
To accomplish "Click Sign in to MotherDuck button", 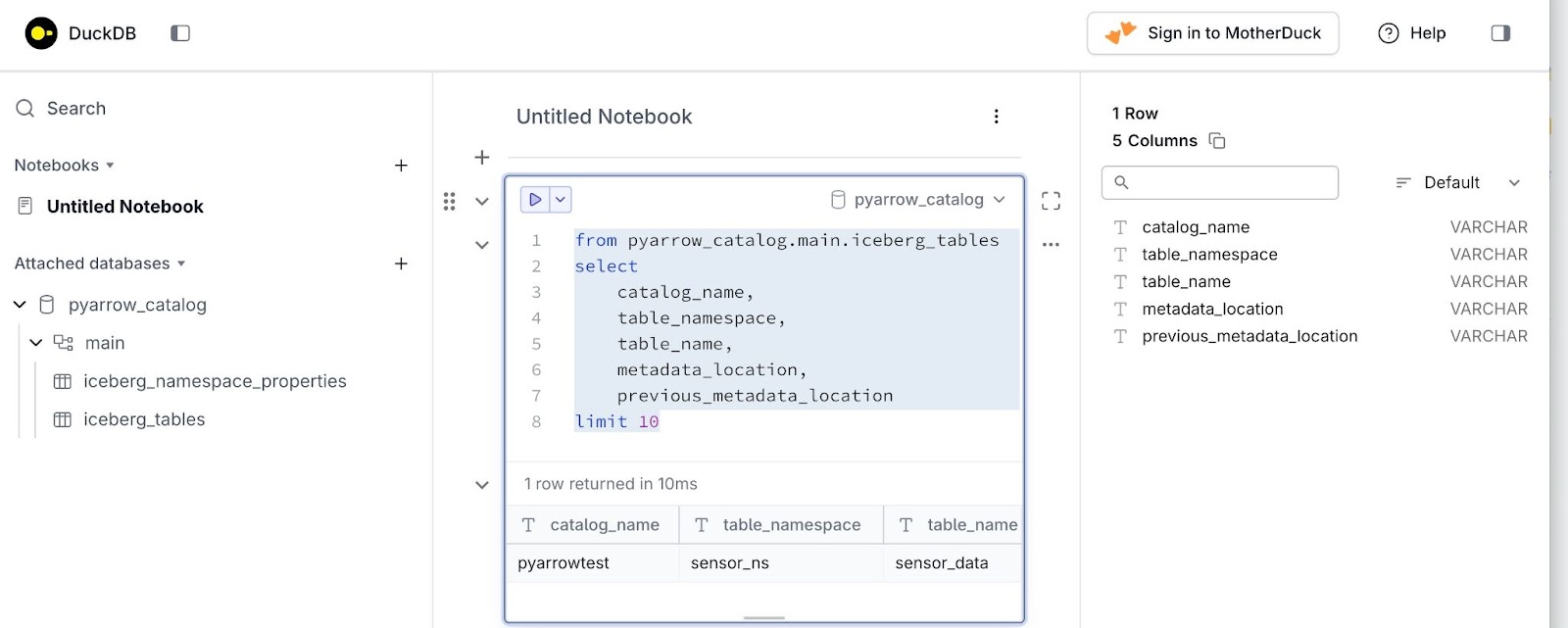I will pos(1212,33).
